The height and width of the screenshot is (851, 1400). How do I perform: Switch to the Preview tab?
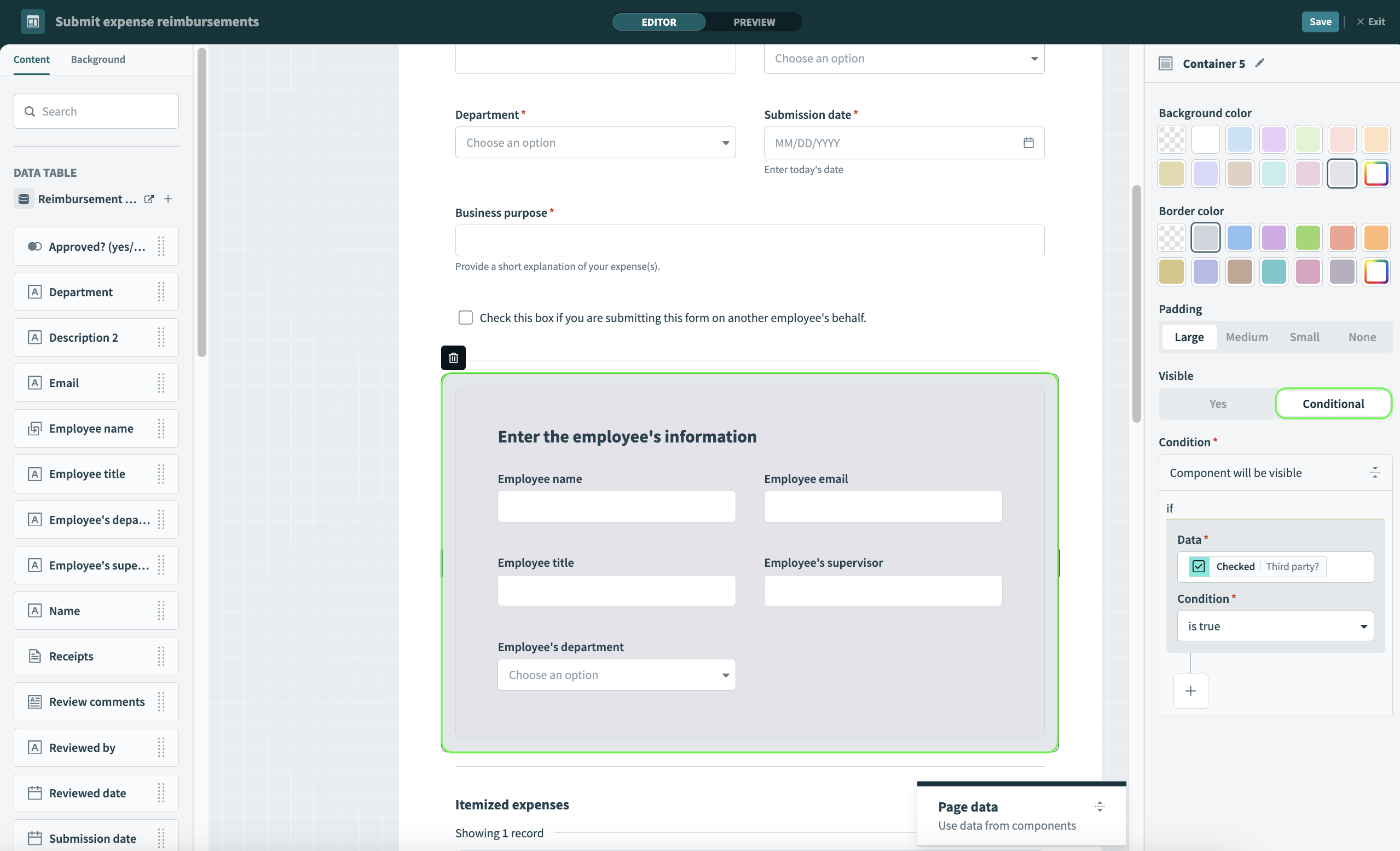tap(754, 21)
